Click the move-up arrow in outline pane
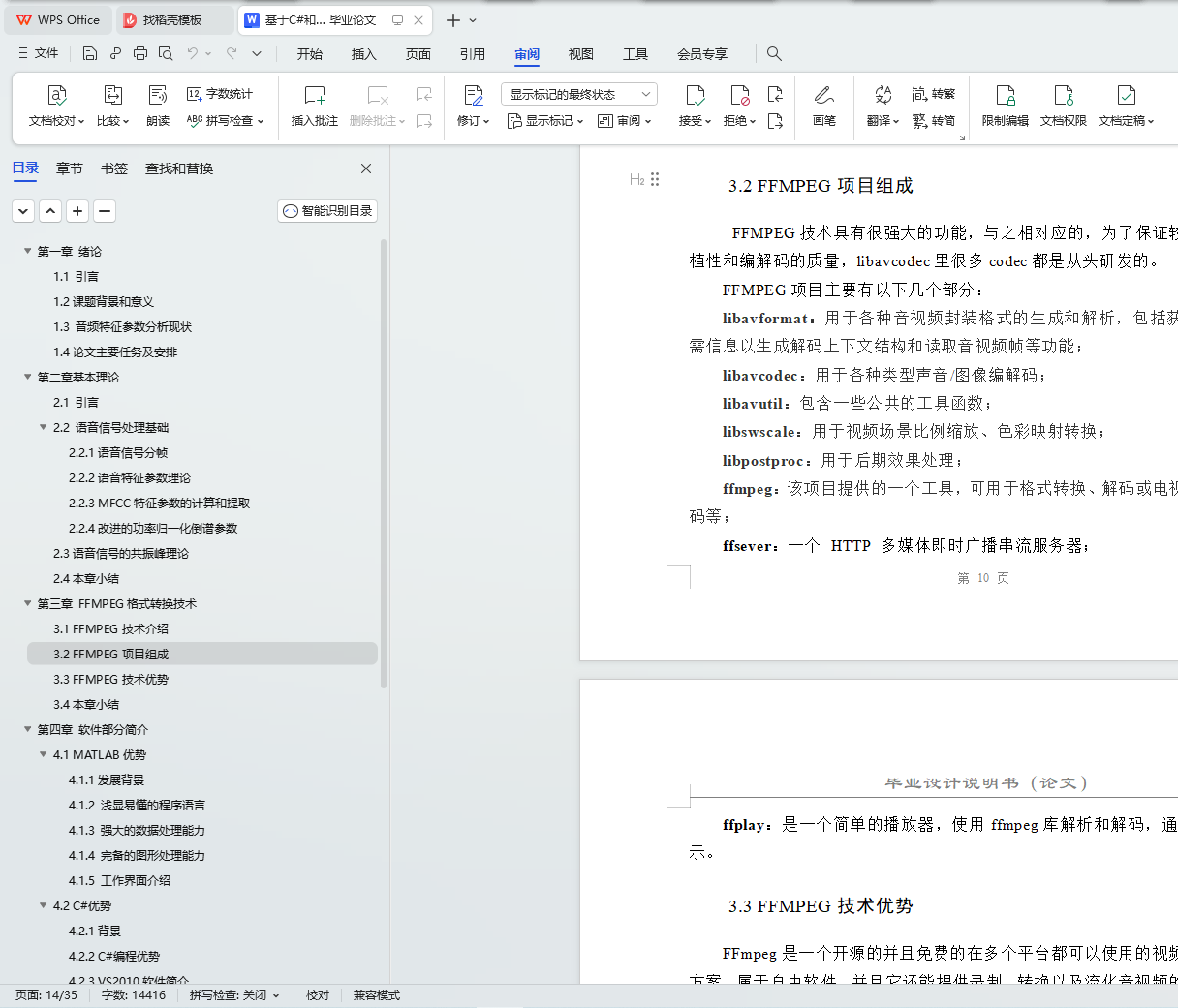This screenshot has width=1178, height=1008. pyautogui.click(x=50, y=211)
